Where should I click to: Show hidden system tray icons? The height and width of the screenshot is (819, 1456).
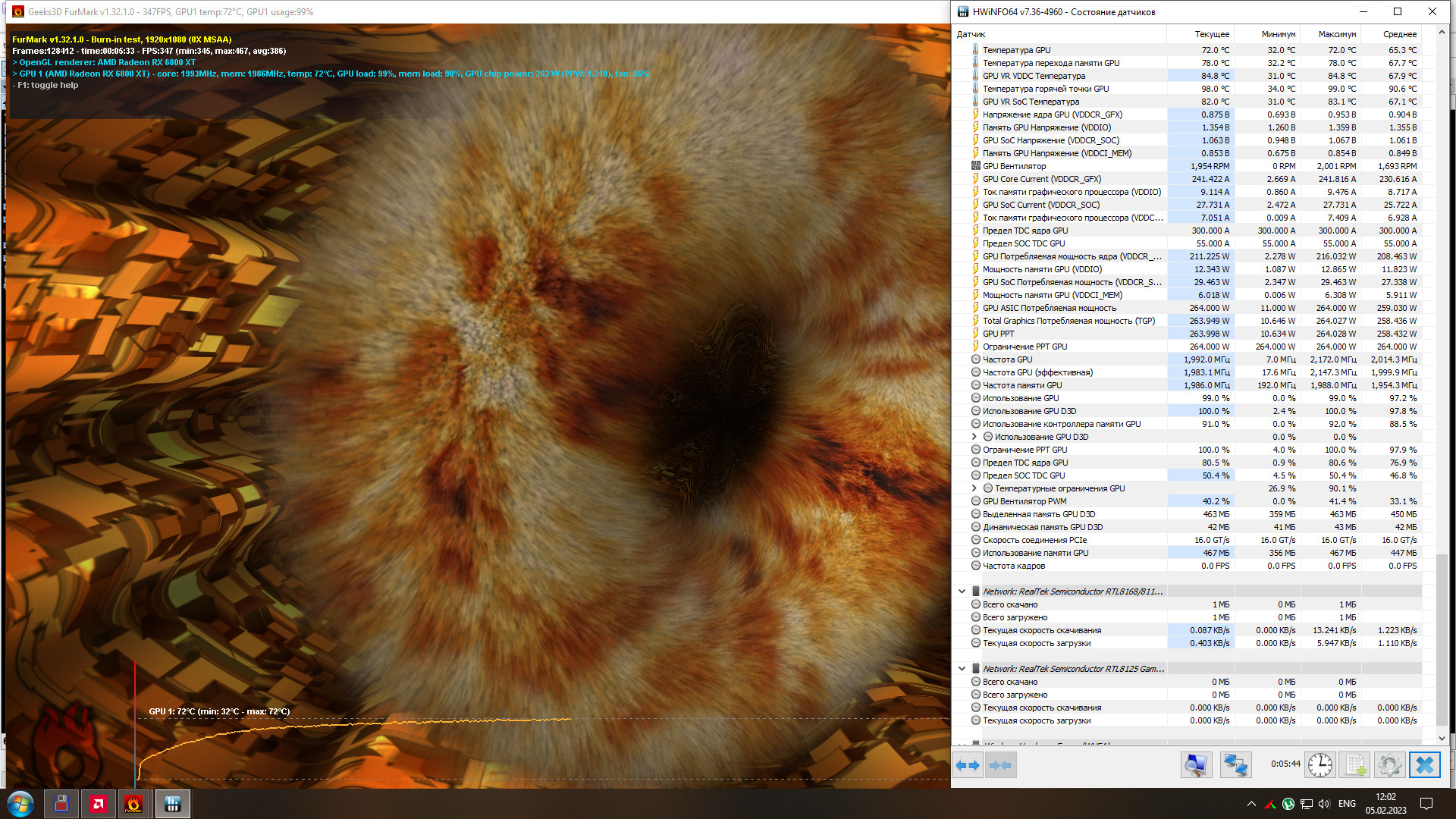coord(1250,804)
